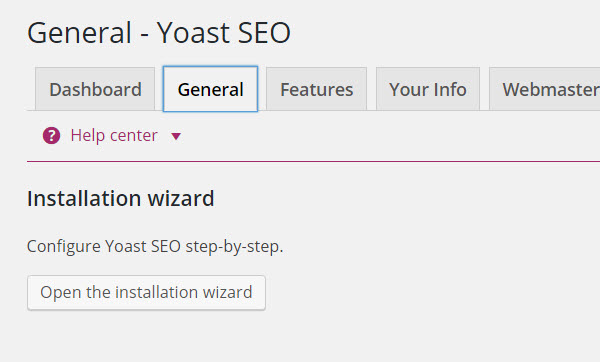Click the purple divider line under Help center

pyautogui.click(x=313, y=161)
